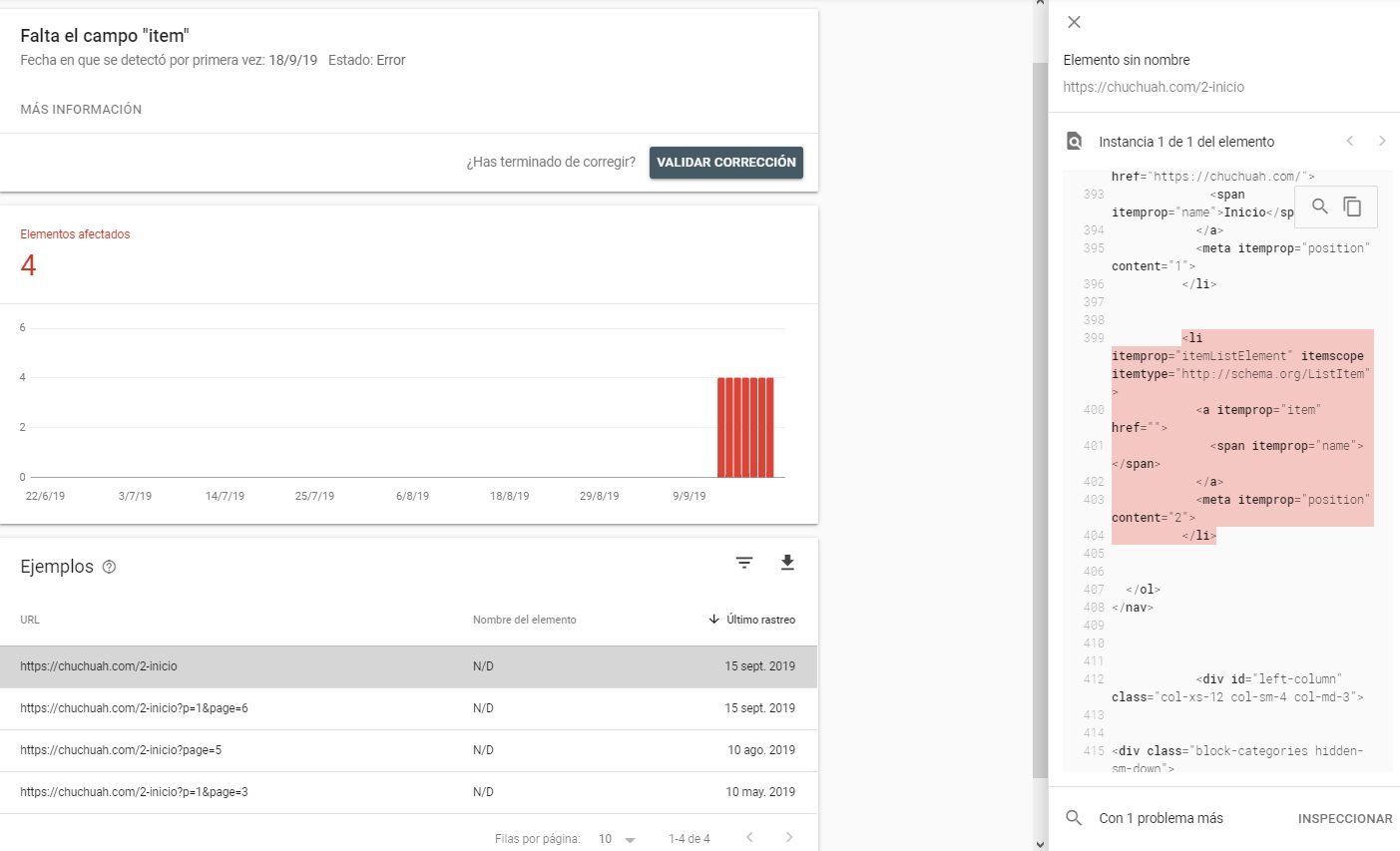
Task: Open the help icon next to Ejemplos
Action: click(110, 567)
